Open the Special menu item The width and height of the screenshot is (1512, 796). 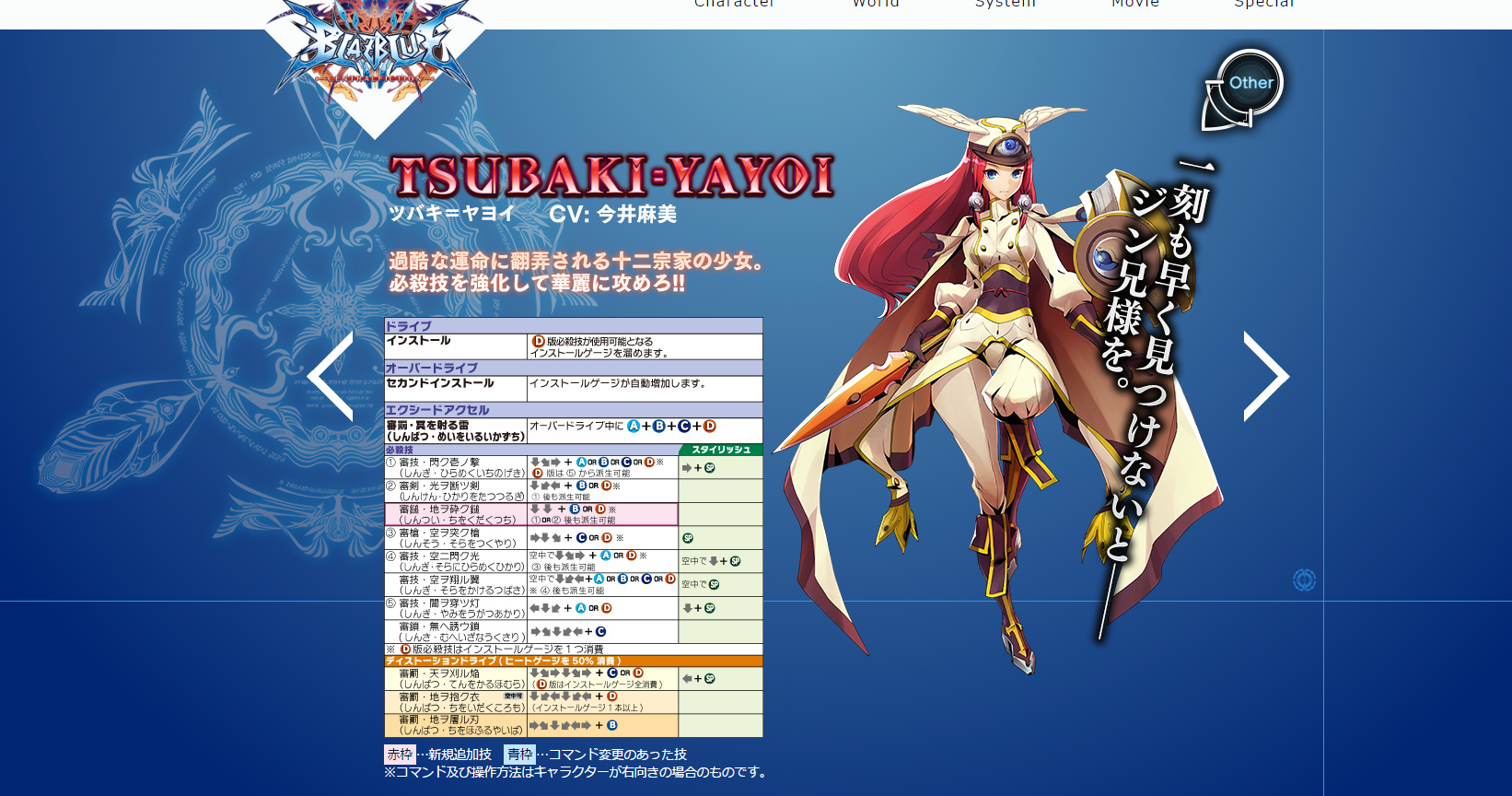[x=1264, y=4]
